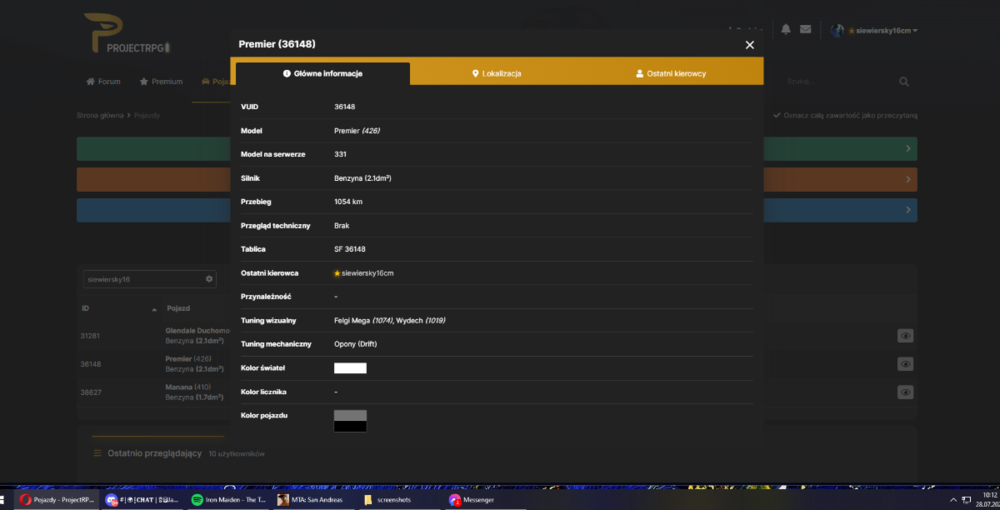The height and width of the screenshot is (510, 1000).
Task: Click VUID value 36148
Action: click(344, 106)
